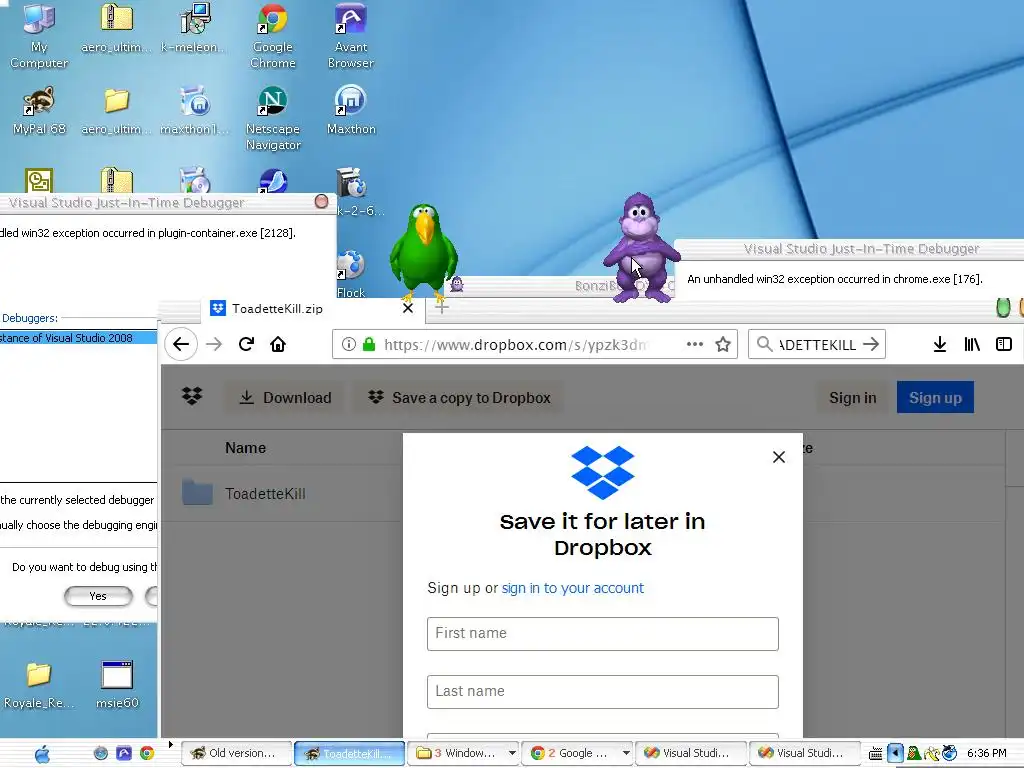Open the Royale_Re folder on desktop
Image resolution: width=1024 pixels, height=768 pixels.
pos(39,684)
